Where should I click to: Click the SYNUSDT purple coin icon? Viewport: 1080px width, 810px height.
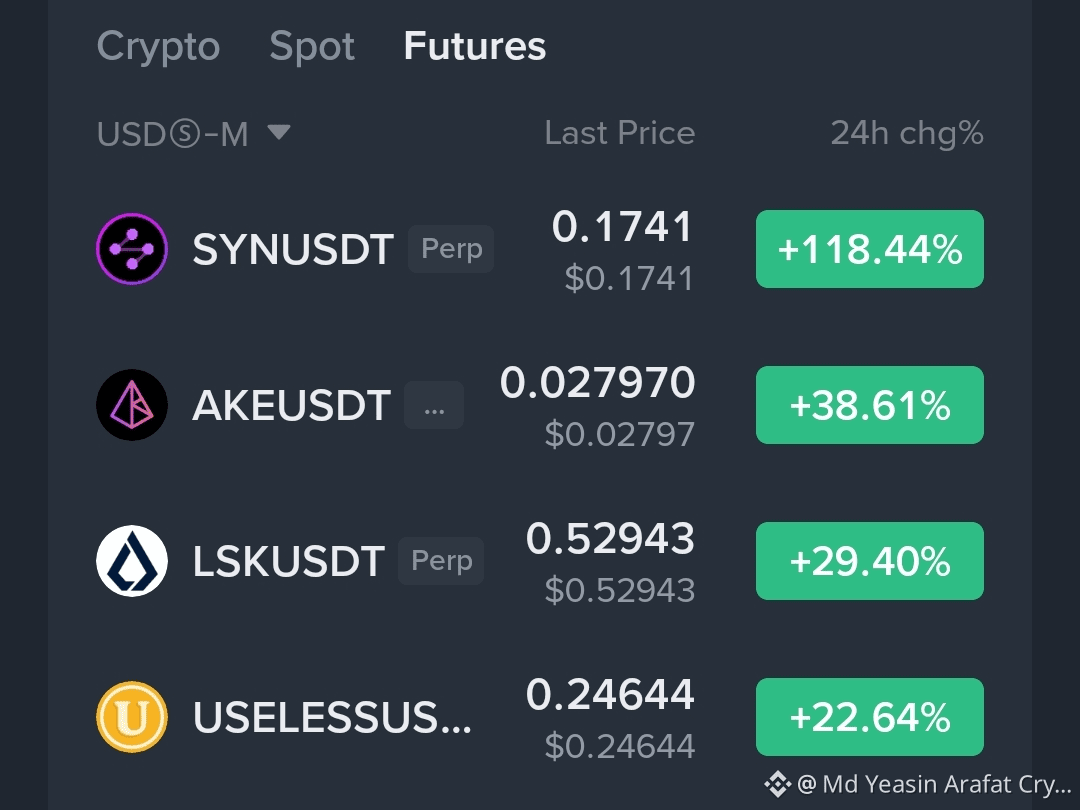click(x=132, y=249)
